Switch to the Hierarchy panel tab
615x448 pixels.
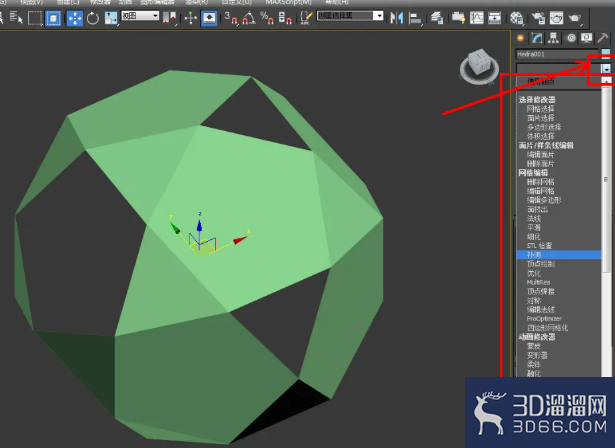pos(553,38)
